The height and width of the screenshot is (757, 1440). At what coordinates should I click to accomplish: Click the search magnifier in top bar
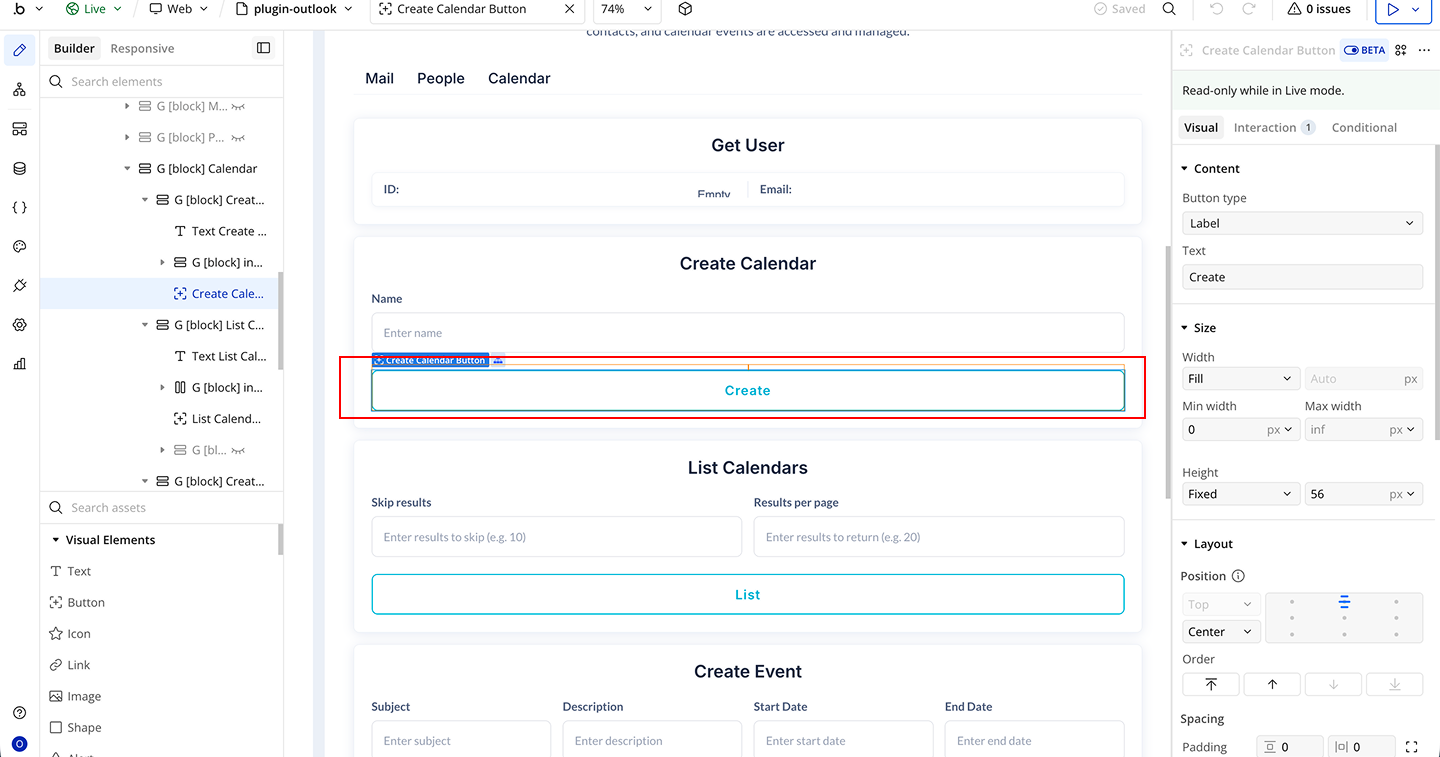tap(1169, 9)
